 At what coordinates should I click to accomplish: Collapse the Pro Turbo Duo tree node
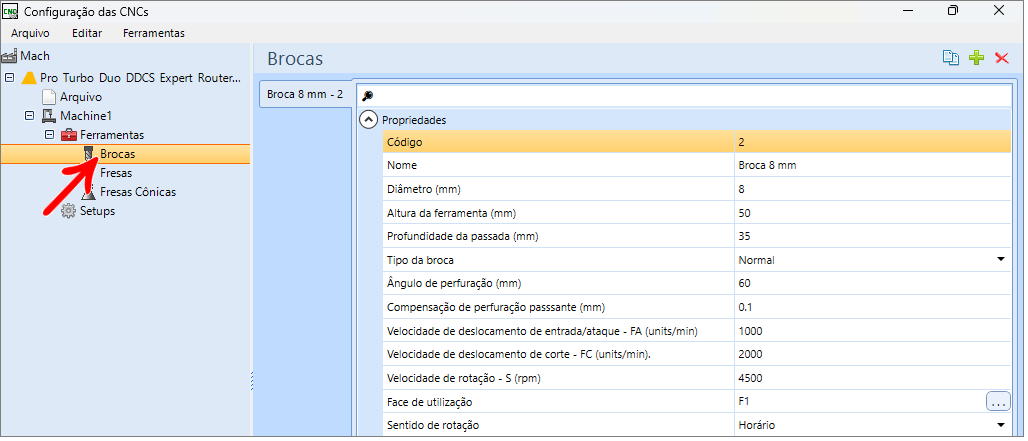pyautogui.click(x=9, y=78)
